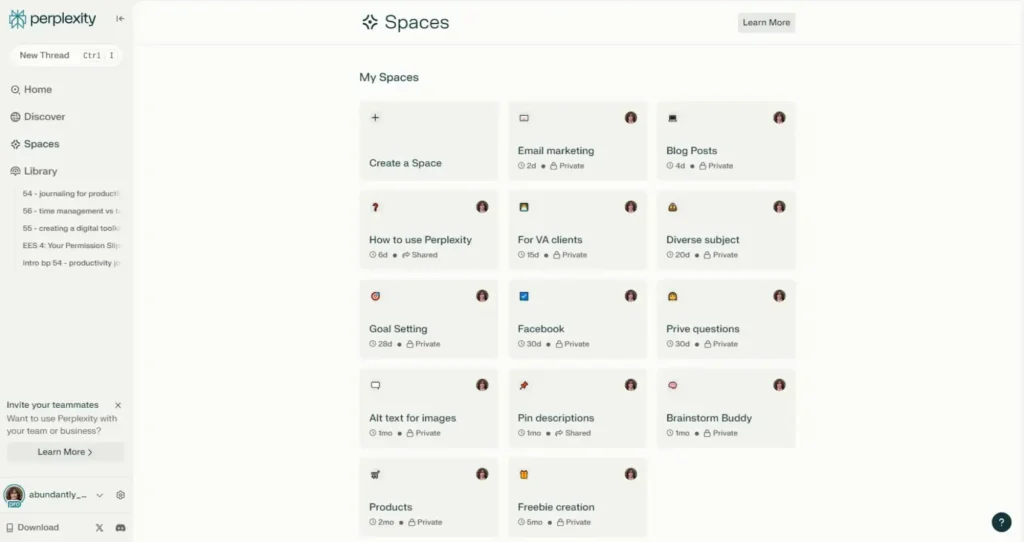This screenshot has width=1024, height=542.
Task: Click the target icon on Goal Setting
Action: coord(375,296)
